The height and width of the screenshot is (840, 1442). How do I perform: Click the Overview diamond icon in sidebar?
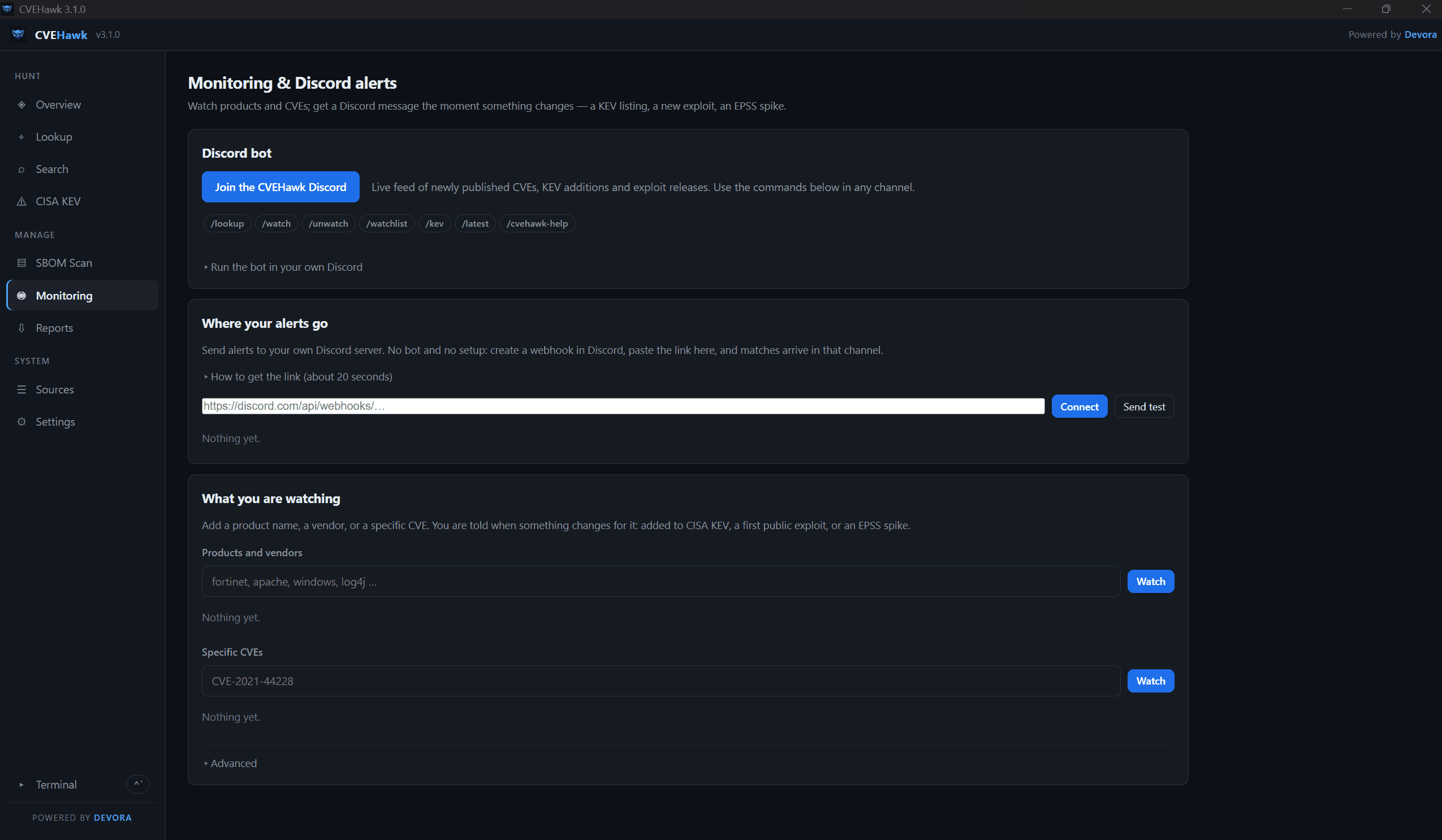21,105
